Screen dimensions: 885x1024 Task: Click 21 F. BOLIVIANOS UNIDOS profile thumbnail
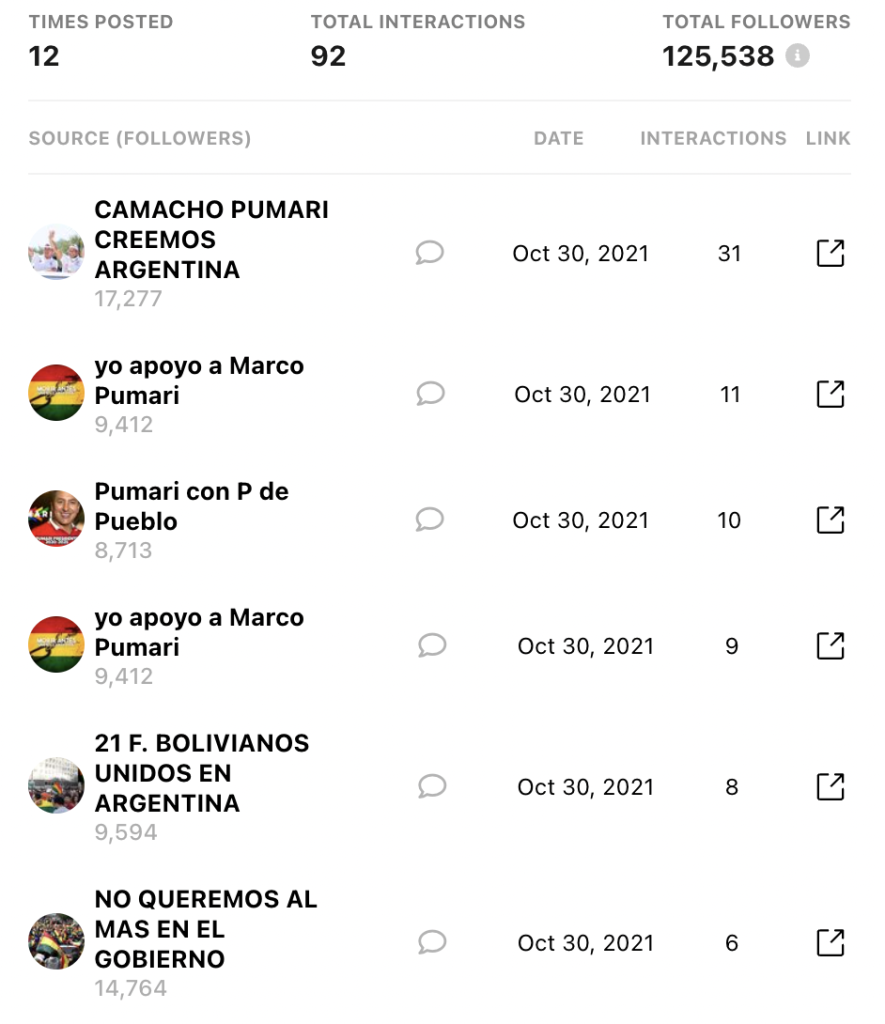[56, 786]
